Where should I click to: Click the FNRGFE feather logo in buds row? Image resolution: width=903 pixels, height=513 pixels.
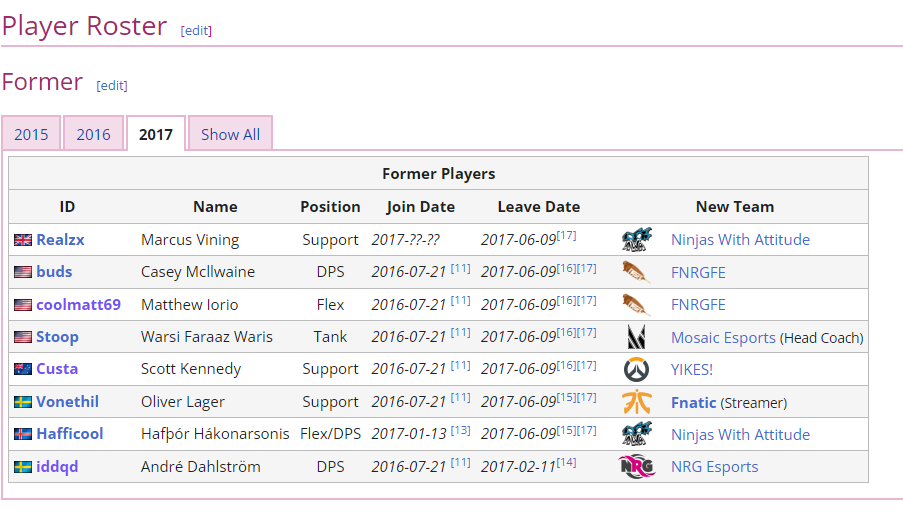click(x=636, y=272)
